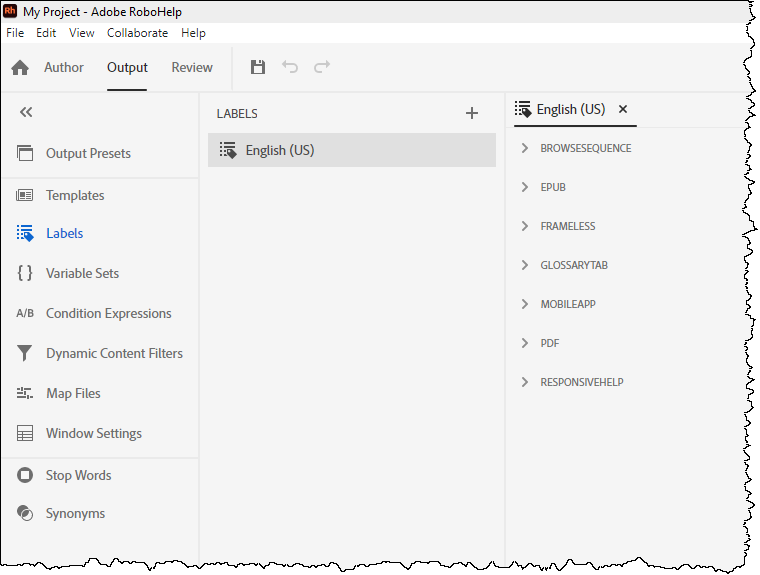Open the Stop Words panel

click(78, 475)
